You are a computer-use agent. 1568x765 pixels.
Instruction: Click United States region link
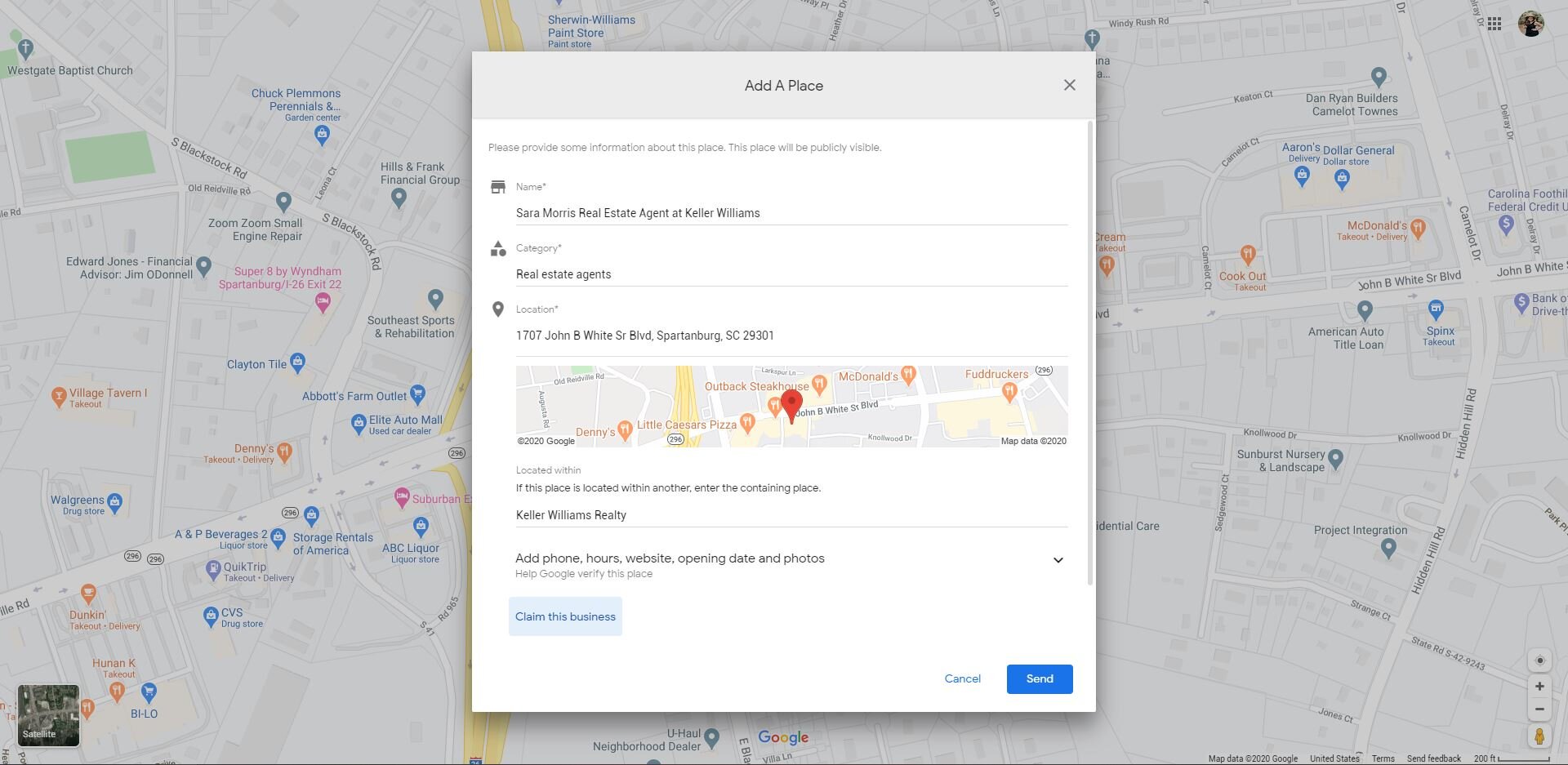tap(1334, 758)
